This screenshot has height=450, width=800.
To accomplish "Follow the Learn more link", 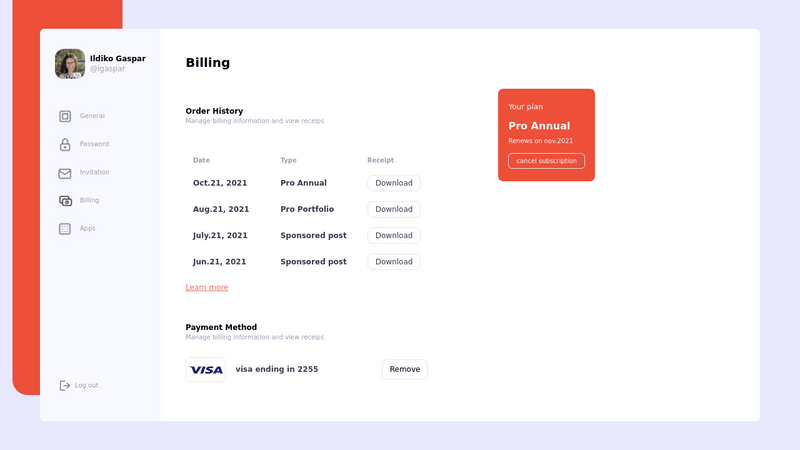I will [x=207, y=288].
